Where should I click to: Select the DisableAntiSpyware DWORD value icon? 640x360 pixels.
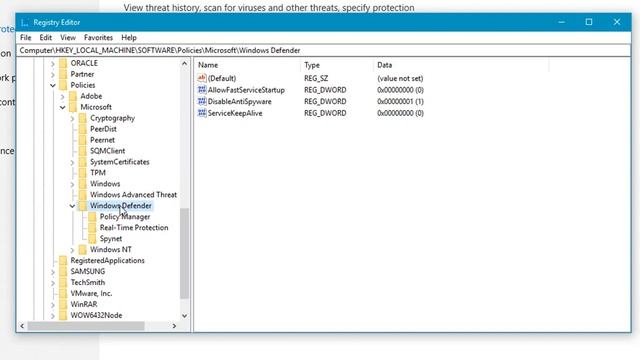click(202, 101)
